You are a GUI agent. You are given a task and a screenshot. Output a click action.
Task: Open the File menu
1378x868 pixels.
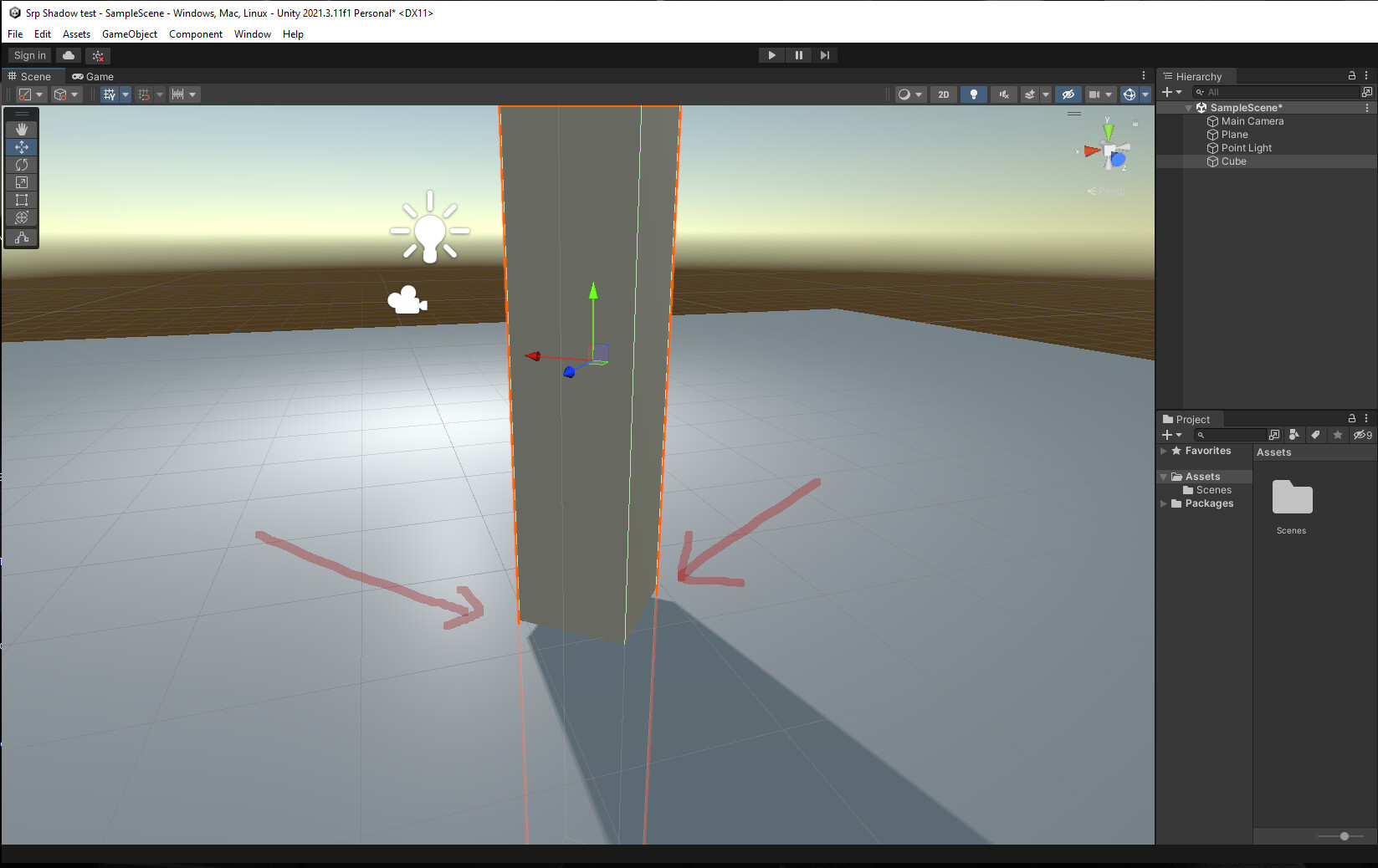(x=15, y=34)
